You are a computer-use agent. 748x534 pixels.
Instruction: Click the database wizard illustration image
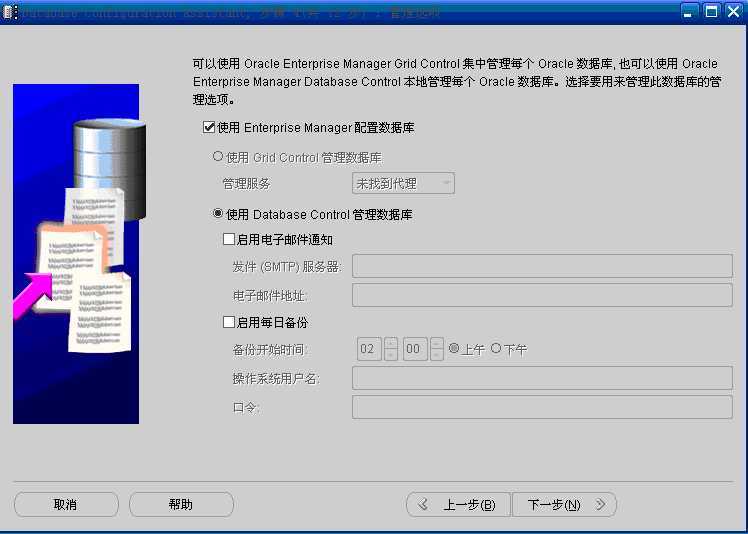click(x=76, y=254)
